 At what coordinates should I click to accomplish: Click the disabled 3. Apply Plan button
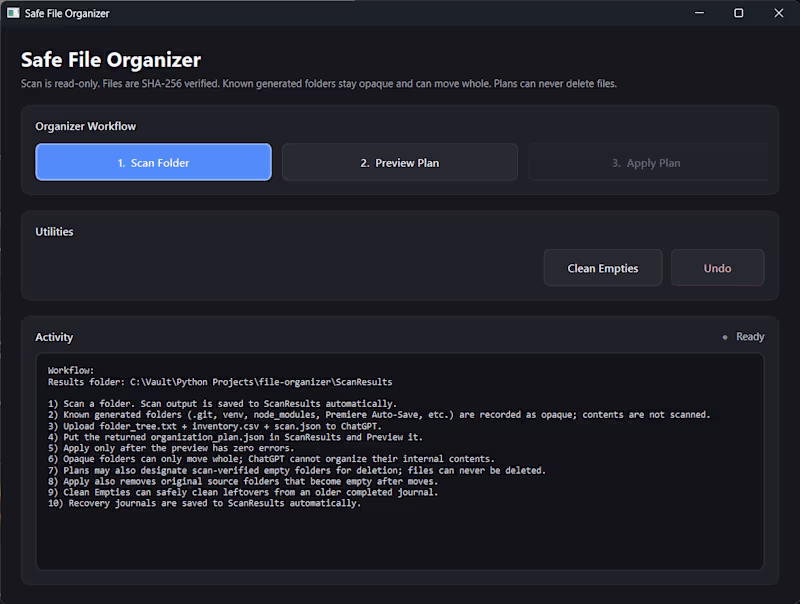coord(648,162)
